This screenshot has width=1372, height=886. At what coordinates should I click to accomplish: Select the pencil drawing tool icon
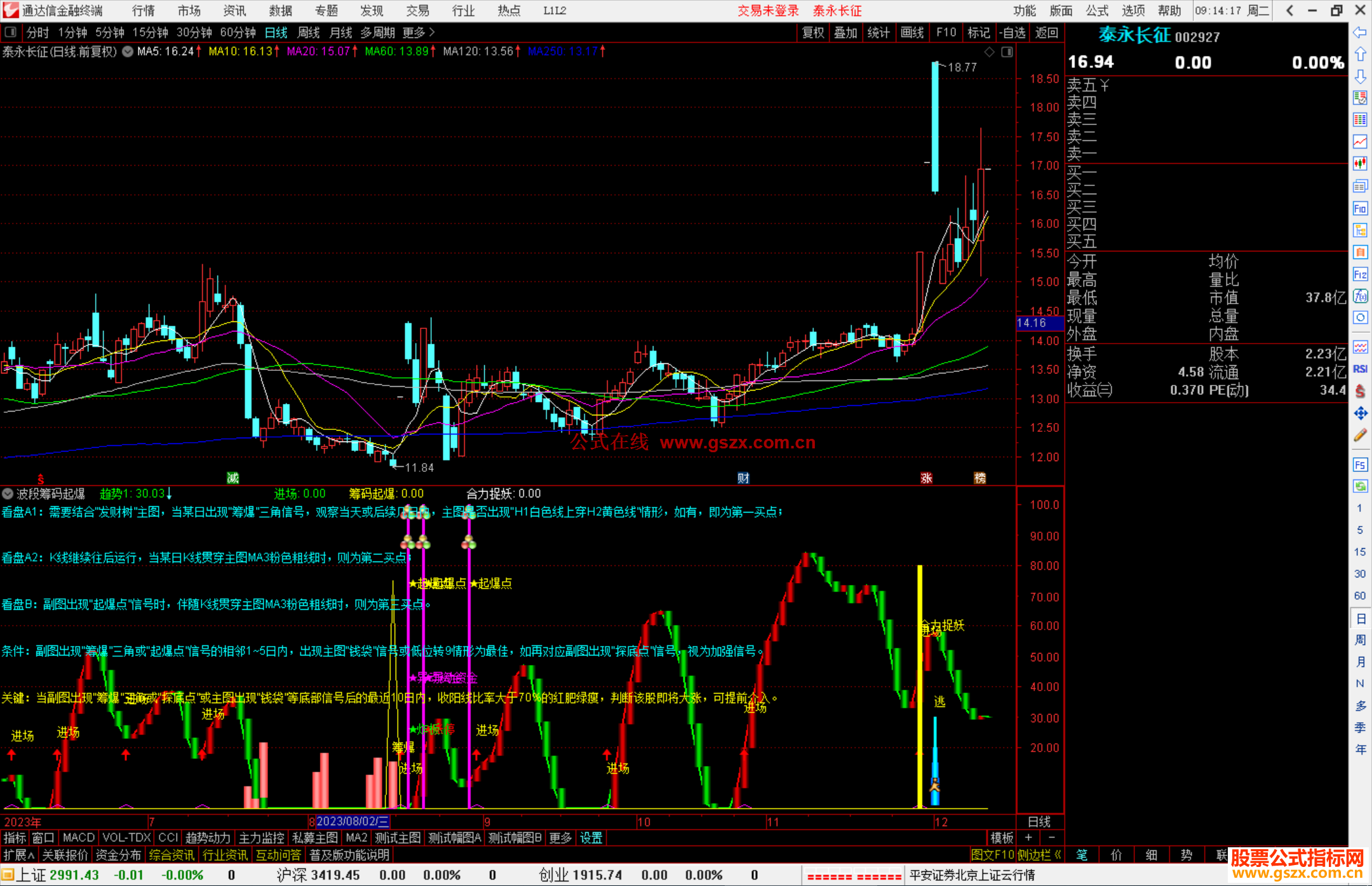point(1360,436)
